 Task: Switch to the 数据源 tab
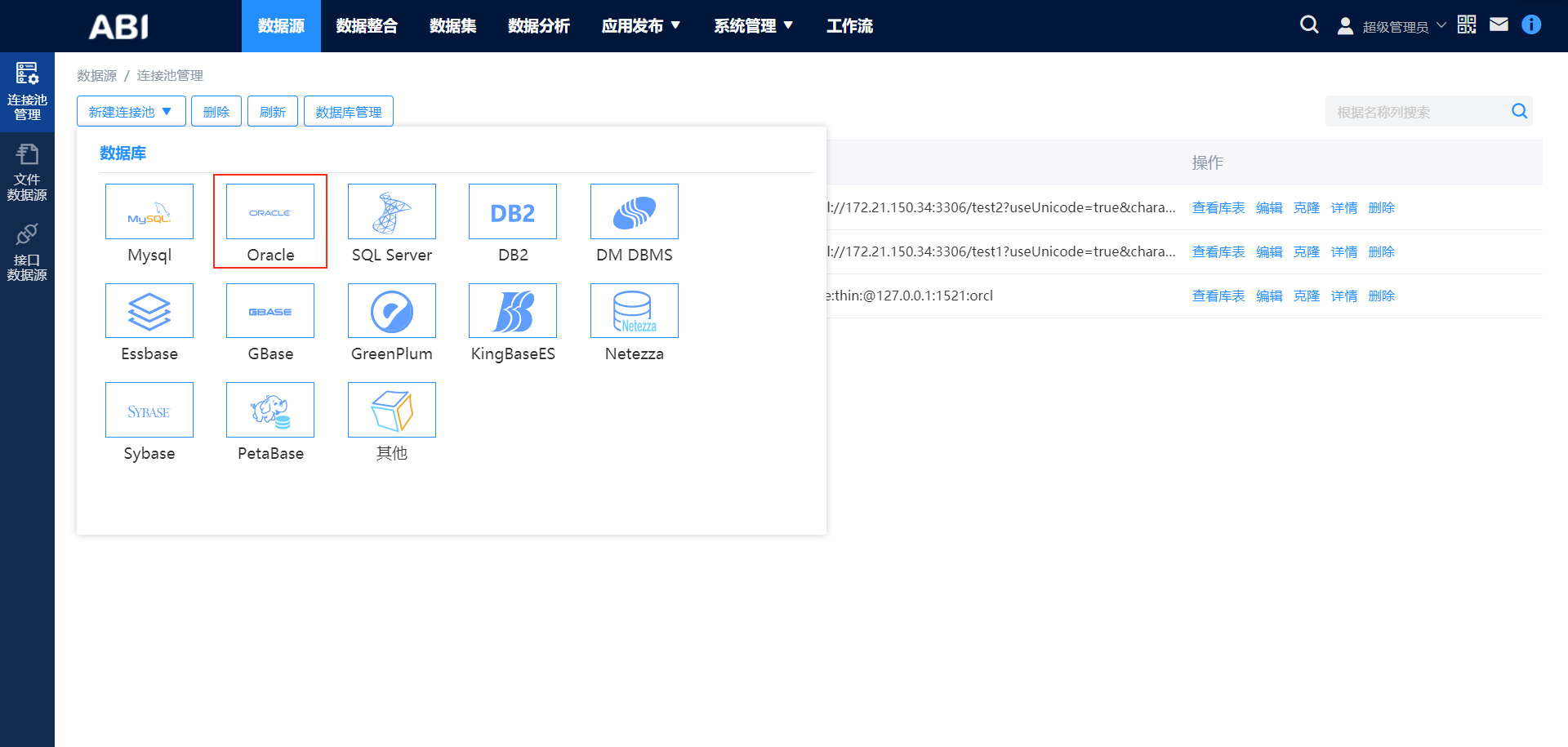(281, 26)
